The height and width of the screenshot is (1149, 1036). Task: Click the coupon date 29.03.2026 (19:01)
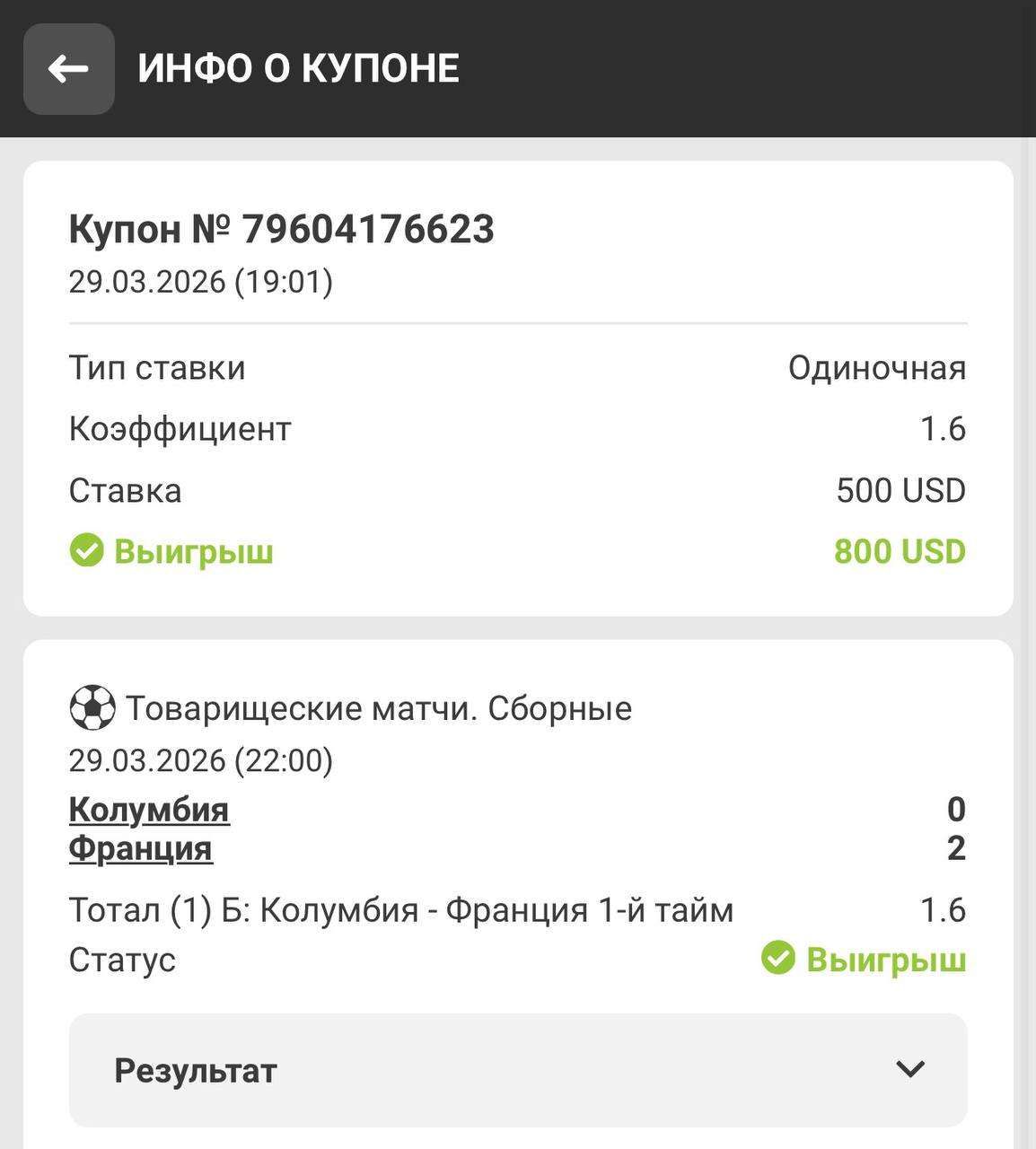click(201, 282)
